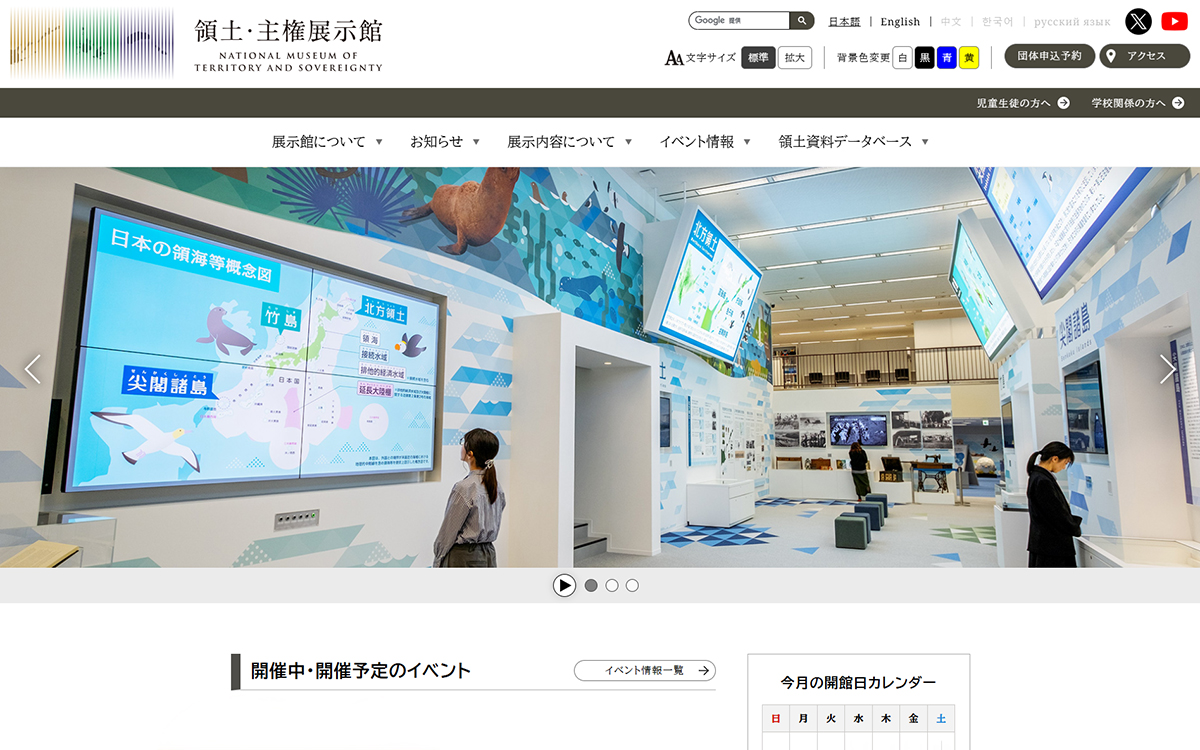Set text size to 標準
This screenshot has height=750, width=1200.
[x=758, y=58]
